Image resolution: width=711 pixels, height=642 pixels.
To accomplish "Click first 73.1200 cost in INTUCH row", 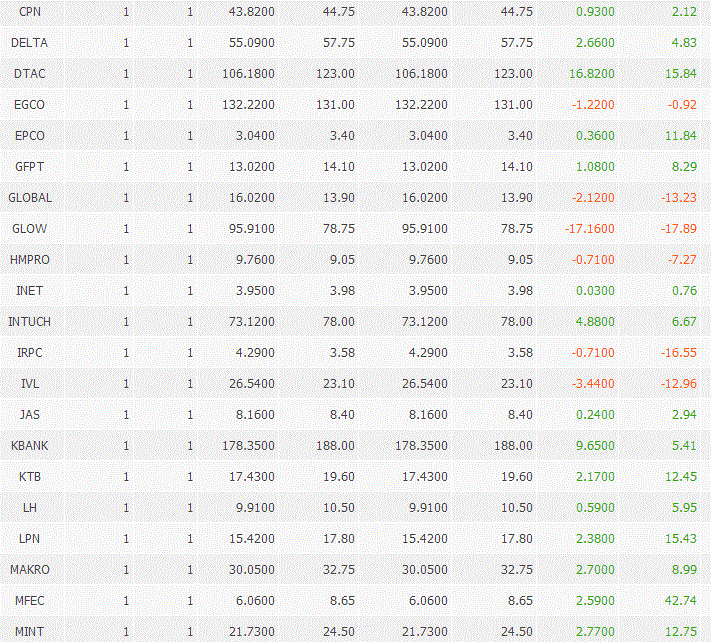I will coord(252,321).
